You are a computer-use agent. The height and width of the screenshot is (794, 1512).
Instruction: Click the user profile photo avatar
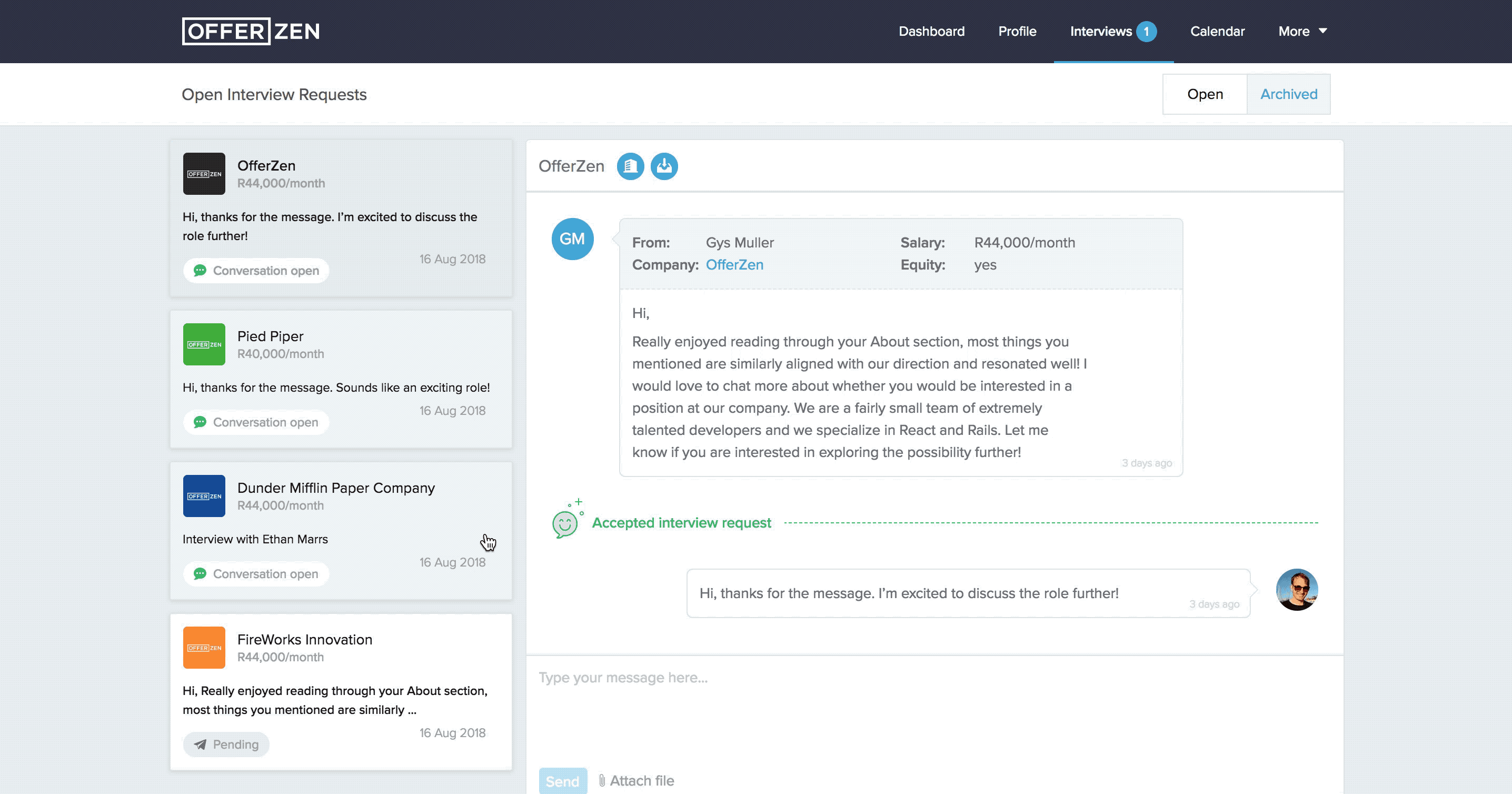click(x=1296, y=589)
